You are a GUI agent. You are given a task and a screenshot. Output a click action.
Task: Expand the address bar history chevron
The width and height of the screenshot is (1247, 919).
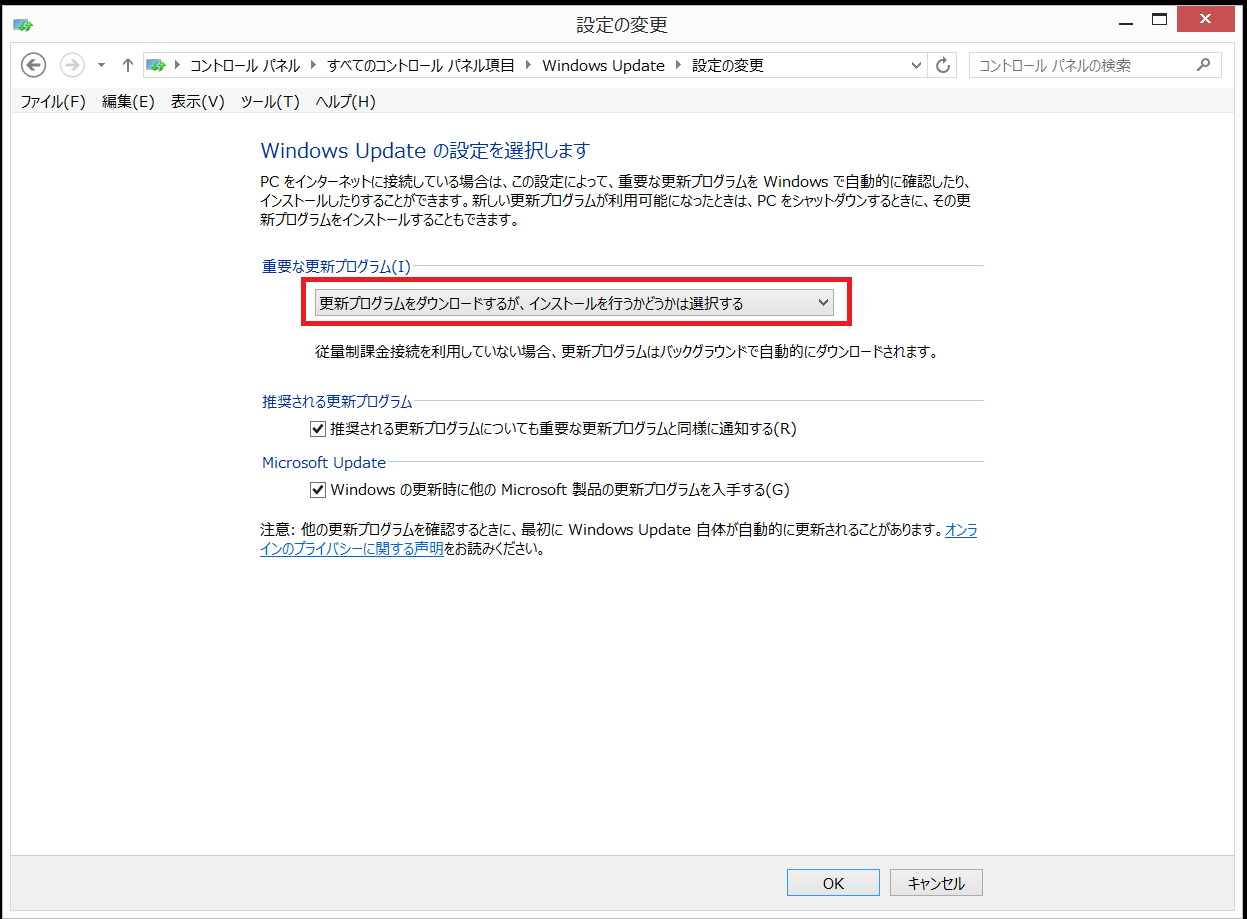click(916, 65)
